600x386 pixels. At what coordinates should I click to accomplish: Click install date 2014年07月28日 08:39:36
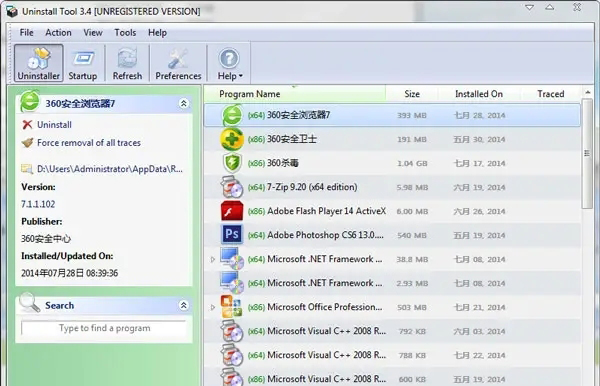click(x=69, y=273)
